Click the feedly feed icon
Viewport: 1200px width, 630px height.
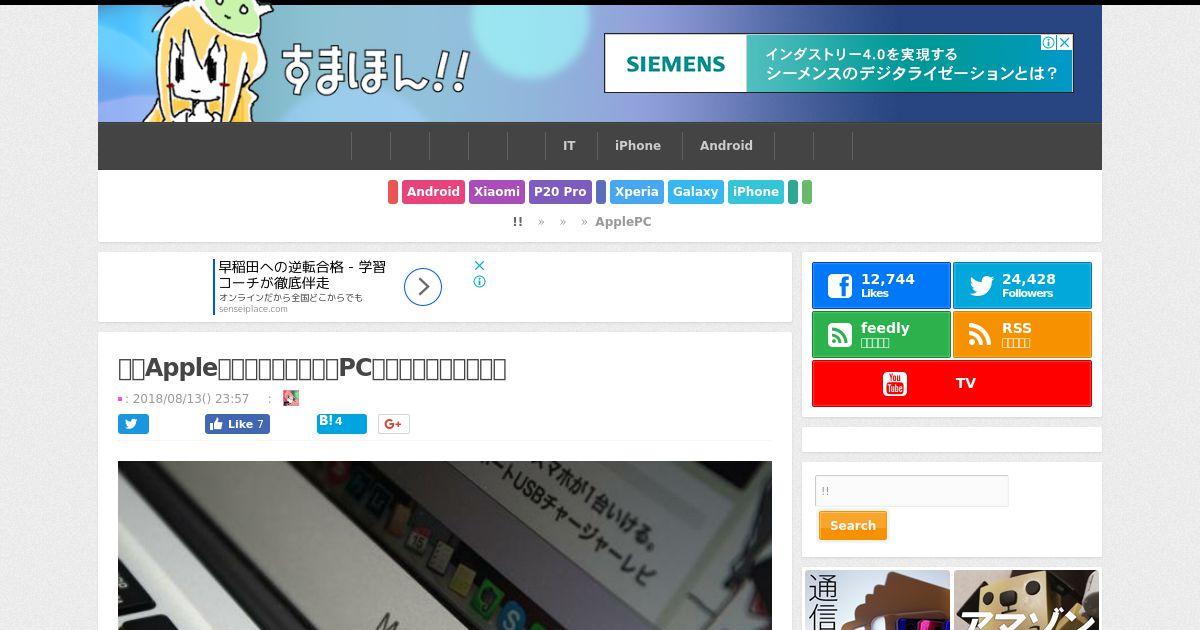point(840,335)
